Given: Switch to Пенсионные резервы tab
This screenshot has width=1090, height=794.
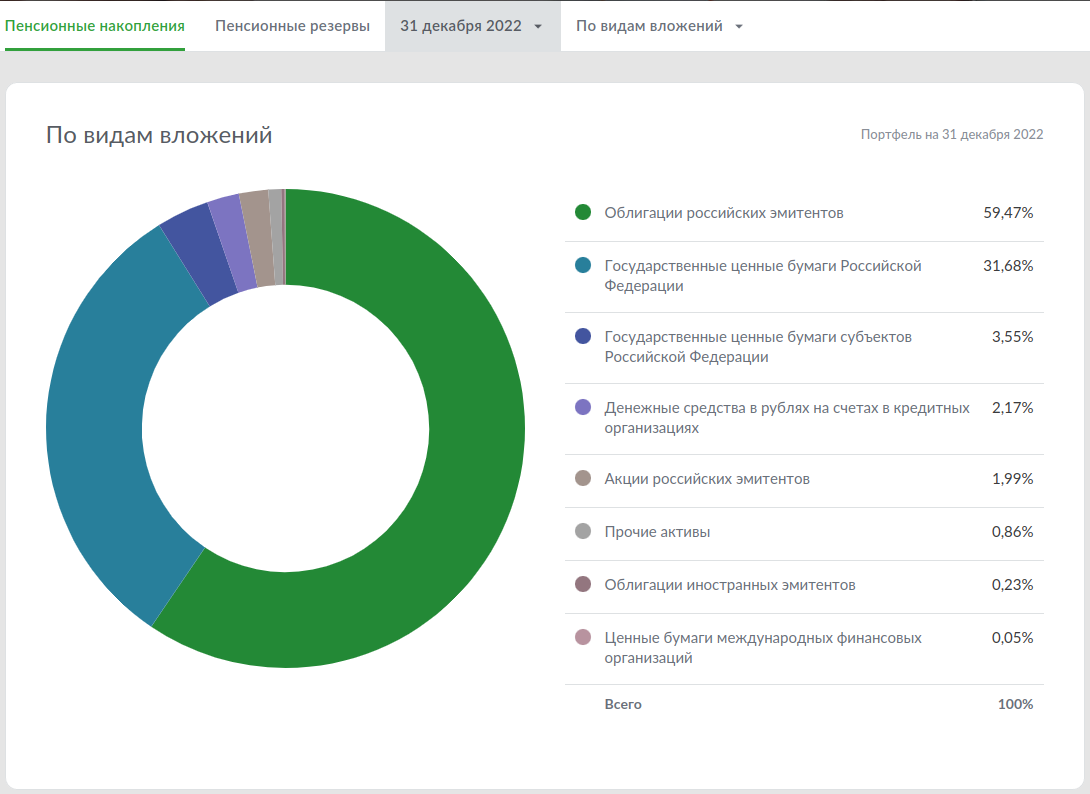Looking at the screenshot, I should coord(292,26).
